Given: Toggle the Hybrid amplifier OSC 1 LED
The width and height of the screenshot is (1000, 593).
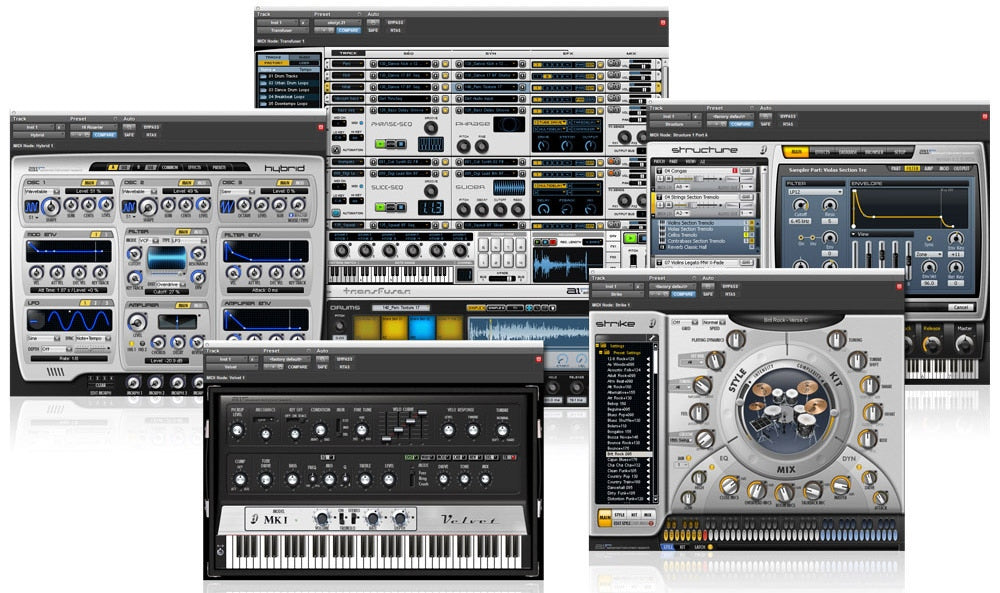Looking at the screenshot, I should click(130, 342).
